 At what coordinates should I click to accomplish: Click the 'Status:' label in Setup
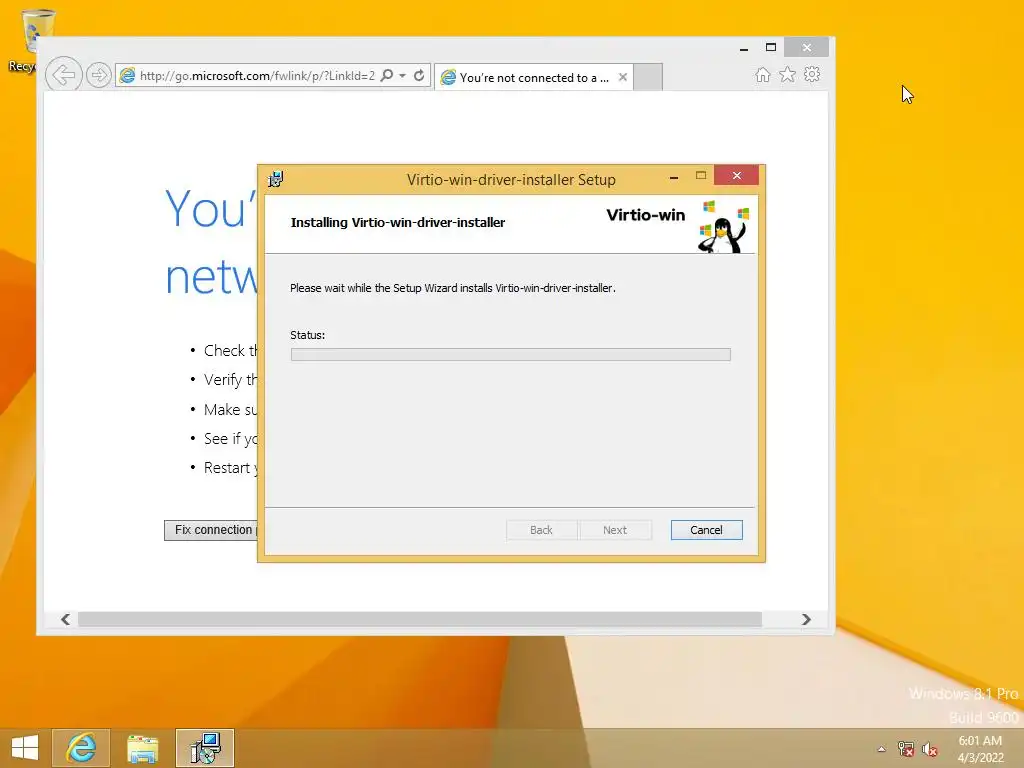coord(308,335)
